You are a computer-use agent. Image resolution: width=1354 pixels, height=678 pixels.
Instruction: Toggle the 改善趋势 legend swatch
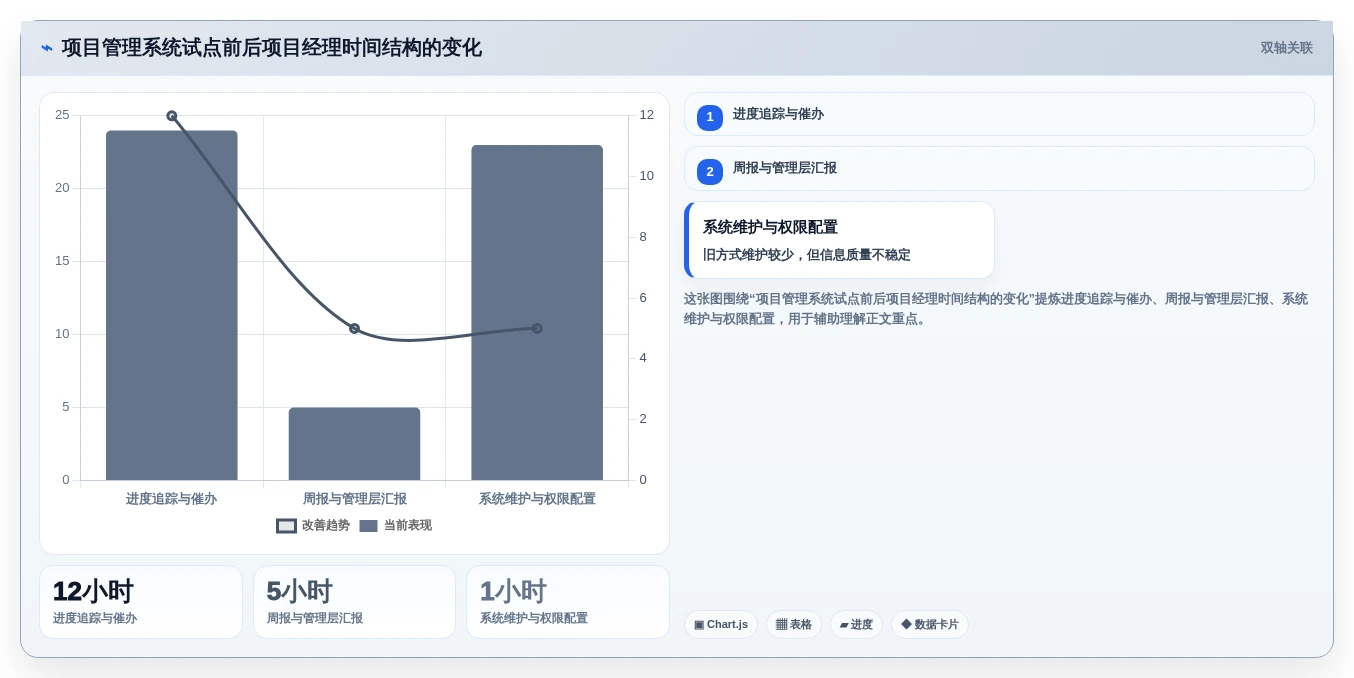pos(287,526)
